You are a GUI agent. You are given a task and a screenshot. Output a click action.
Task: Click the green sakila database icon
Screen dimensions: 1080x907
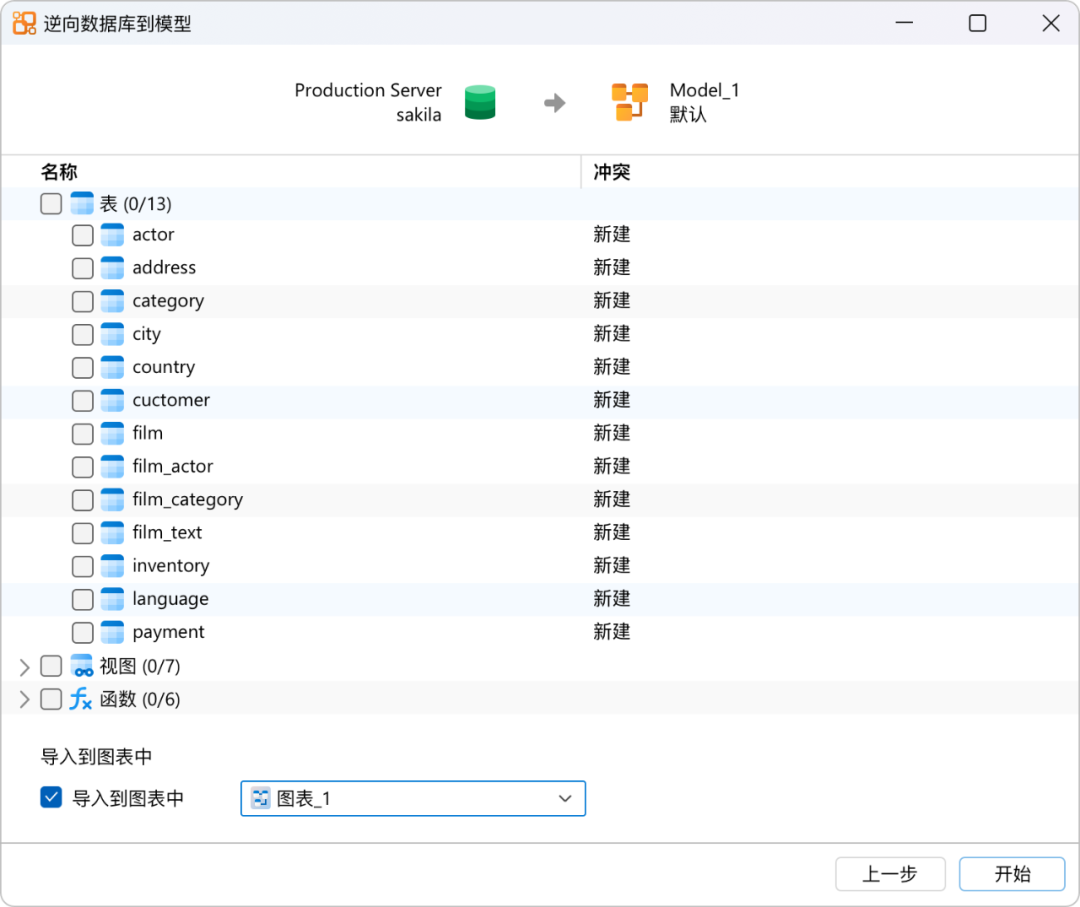(479, 101)
